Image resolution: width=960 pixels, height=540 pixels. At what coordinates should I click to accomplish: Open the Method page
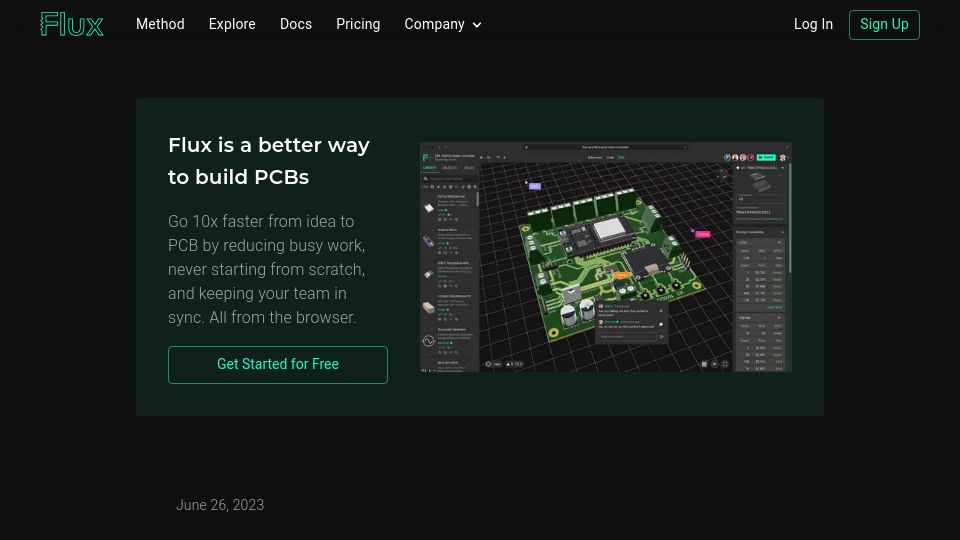(x=160, y=24)
